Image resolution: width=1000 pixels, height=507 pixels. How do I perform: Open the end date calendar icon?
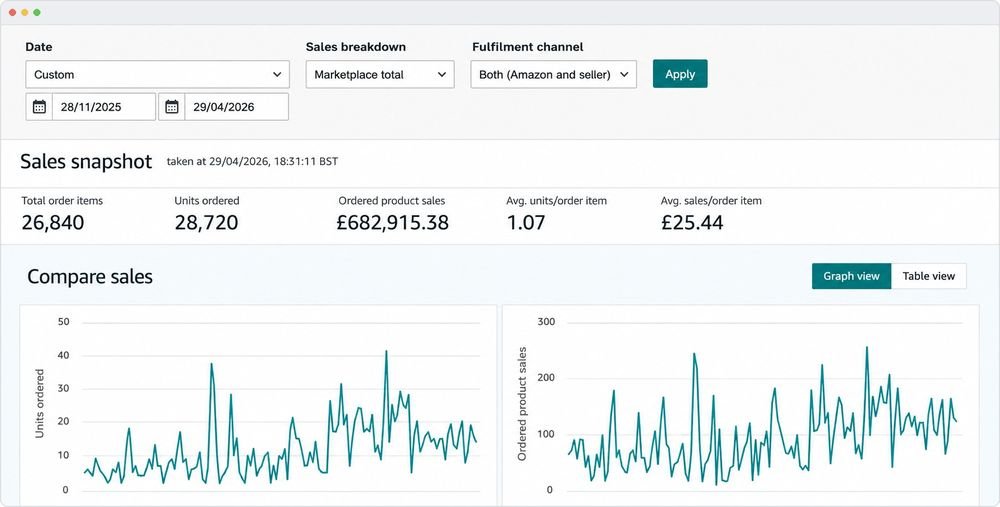pos(172,107)
